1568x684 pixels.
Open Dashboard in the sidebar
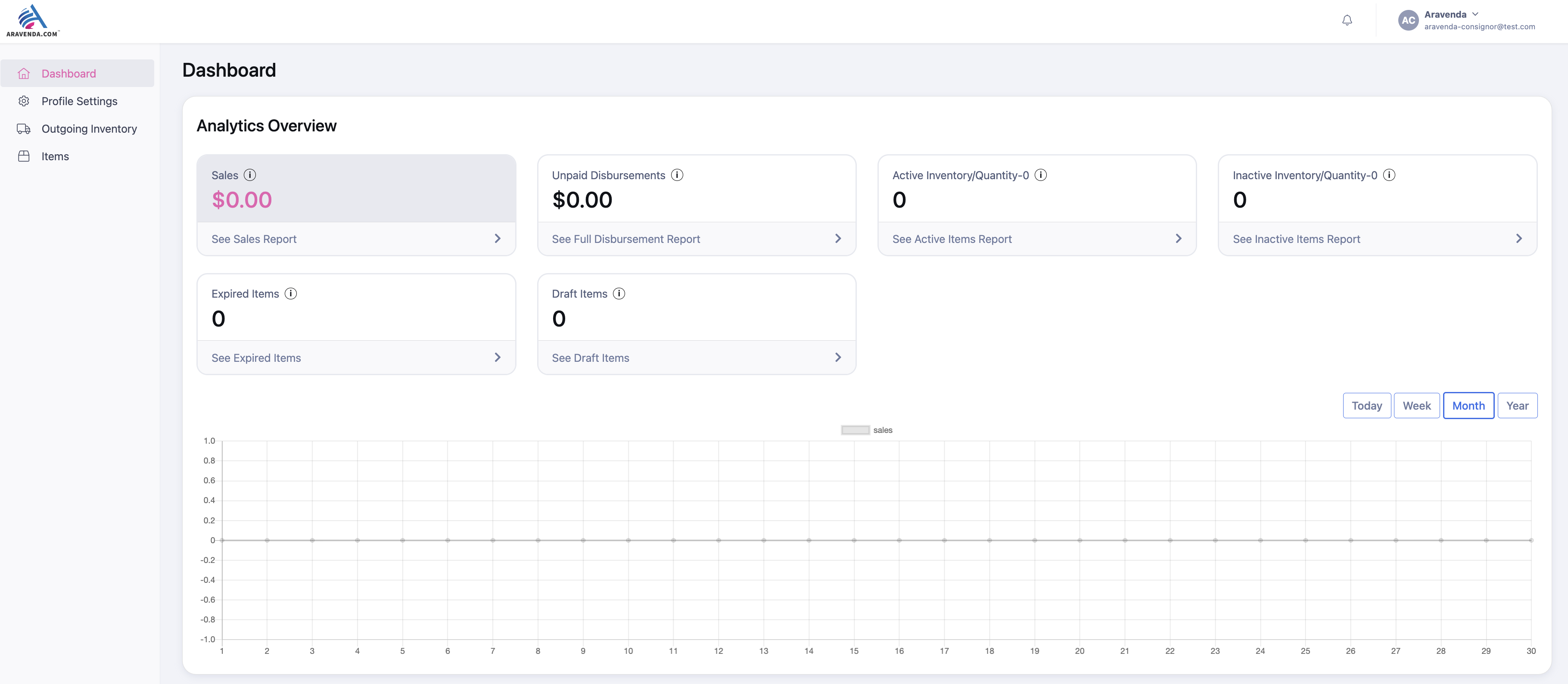tap(77, 73)
